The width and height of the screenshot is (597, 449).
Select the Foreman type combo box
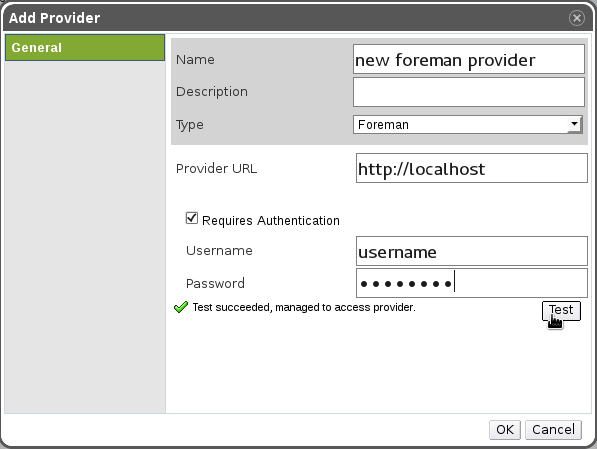(468, 125)
